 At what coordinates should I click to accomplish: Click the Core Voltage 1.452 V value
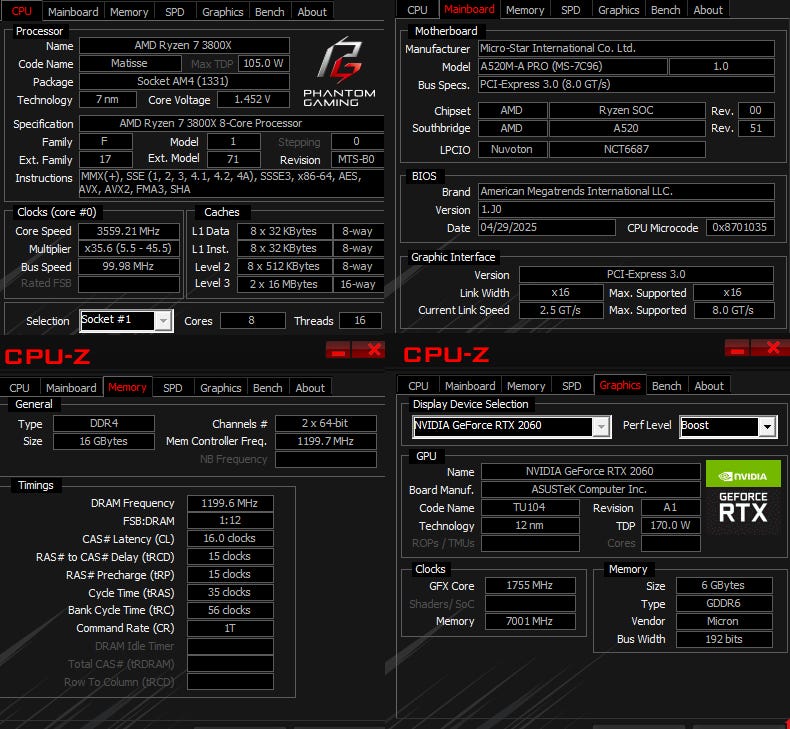point(253,99)
